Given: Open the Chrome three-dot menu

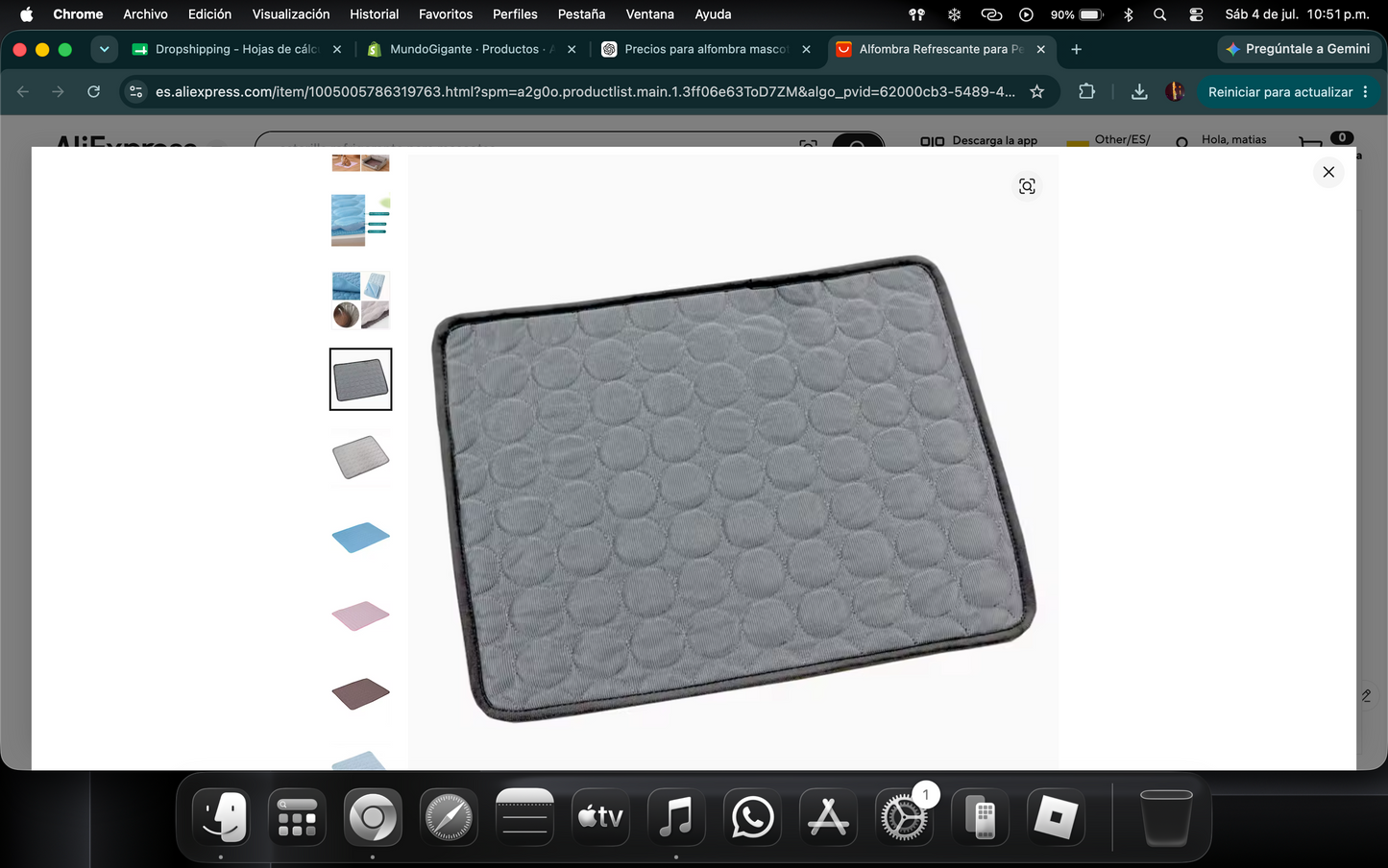Looking at the screenshot, I should point(1365,92).
